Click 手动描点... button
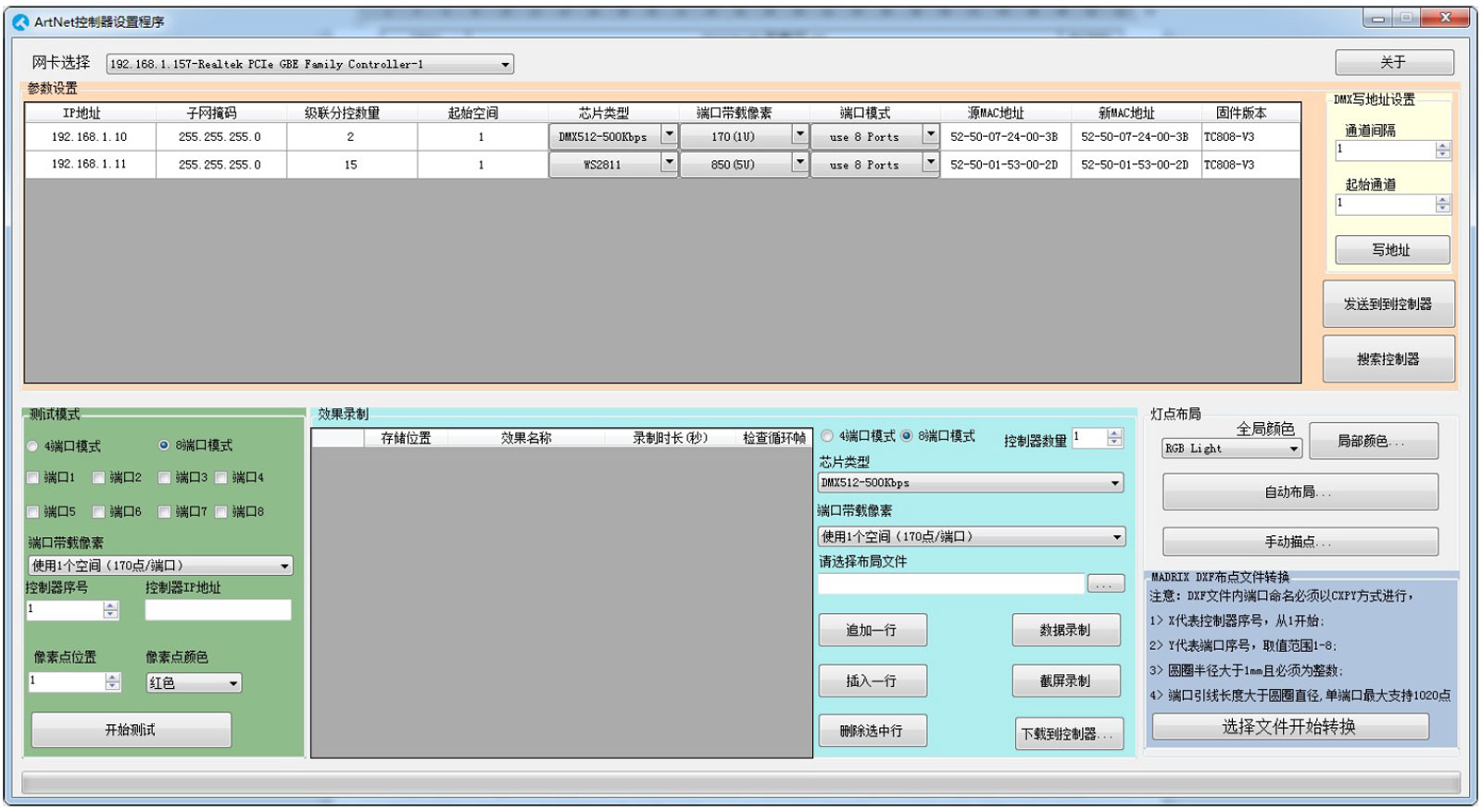Image resolution: width=1482 pixels, height=812 pixels. tap(1300, 543)
